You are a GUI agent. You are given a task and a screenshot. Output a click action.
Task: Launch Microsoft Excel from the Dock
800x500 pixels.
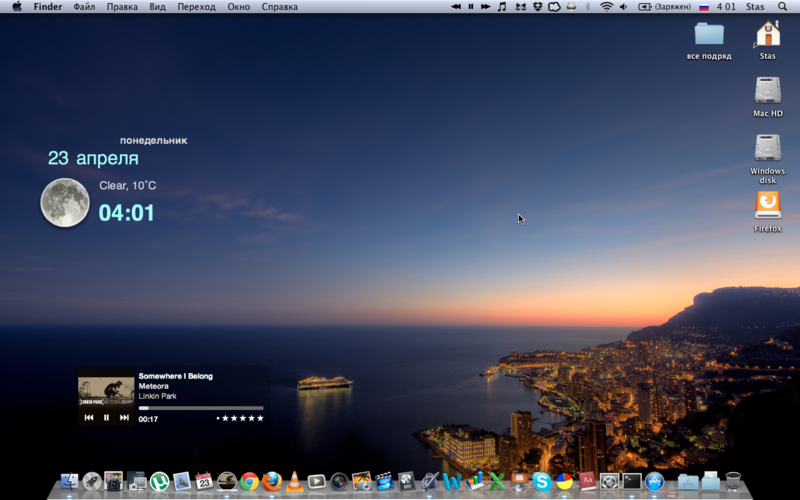click(x=496, y=481)
